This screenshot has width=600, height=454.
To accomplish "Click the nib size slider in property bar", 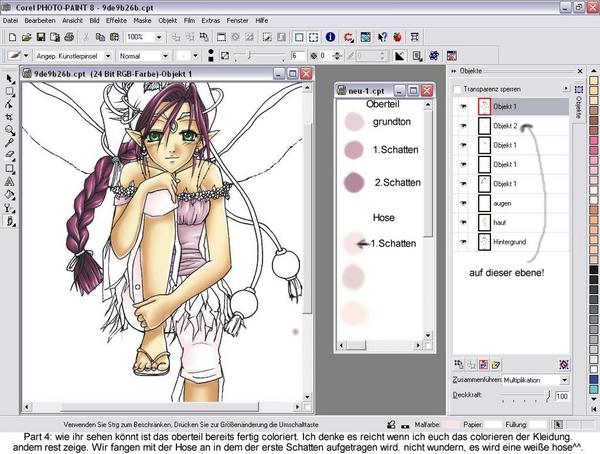I will tap(249, 56).
